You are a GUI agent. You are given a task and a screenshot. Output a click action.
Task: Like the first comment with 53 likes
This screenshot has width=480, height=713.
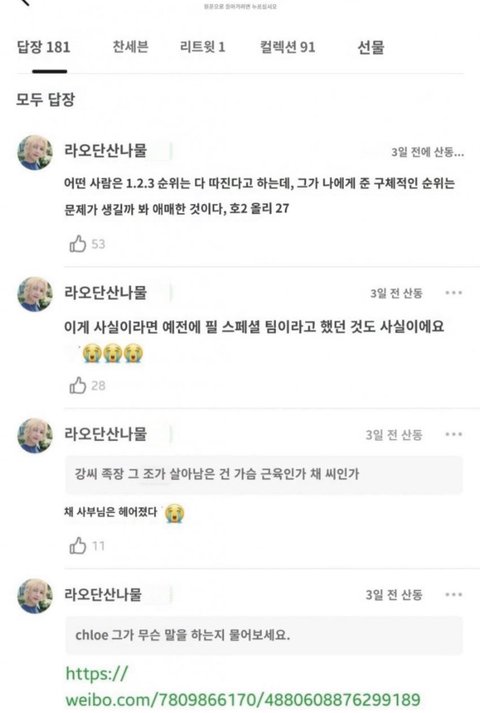pyautogui.click(x=78, y=244)
